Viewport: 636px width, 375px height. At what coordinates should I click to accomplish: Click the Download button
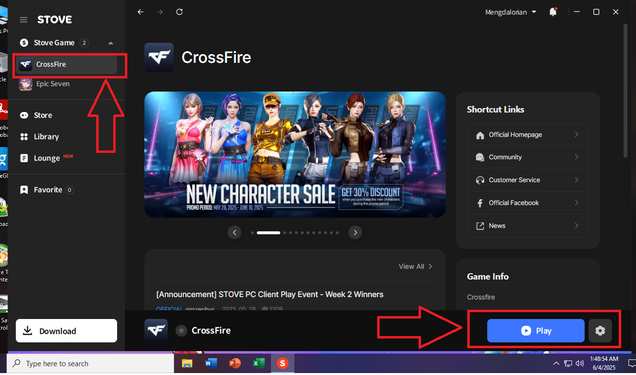[x=67, y=331]
